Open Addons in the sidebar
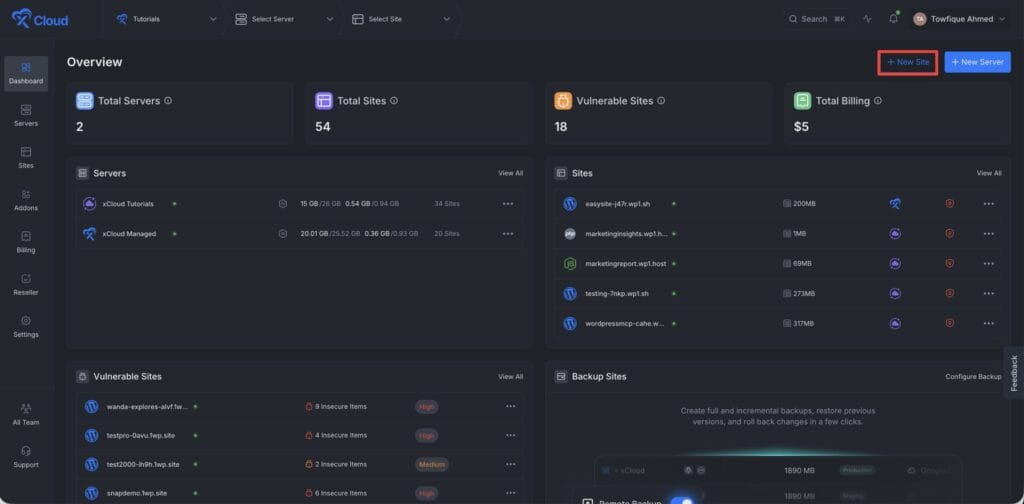1024x504 pixels. [x=26, y=200]
